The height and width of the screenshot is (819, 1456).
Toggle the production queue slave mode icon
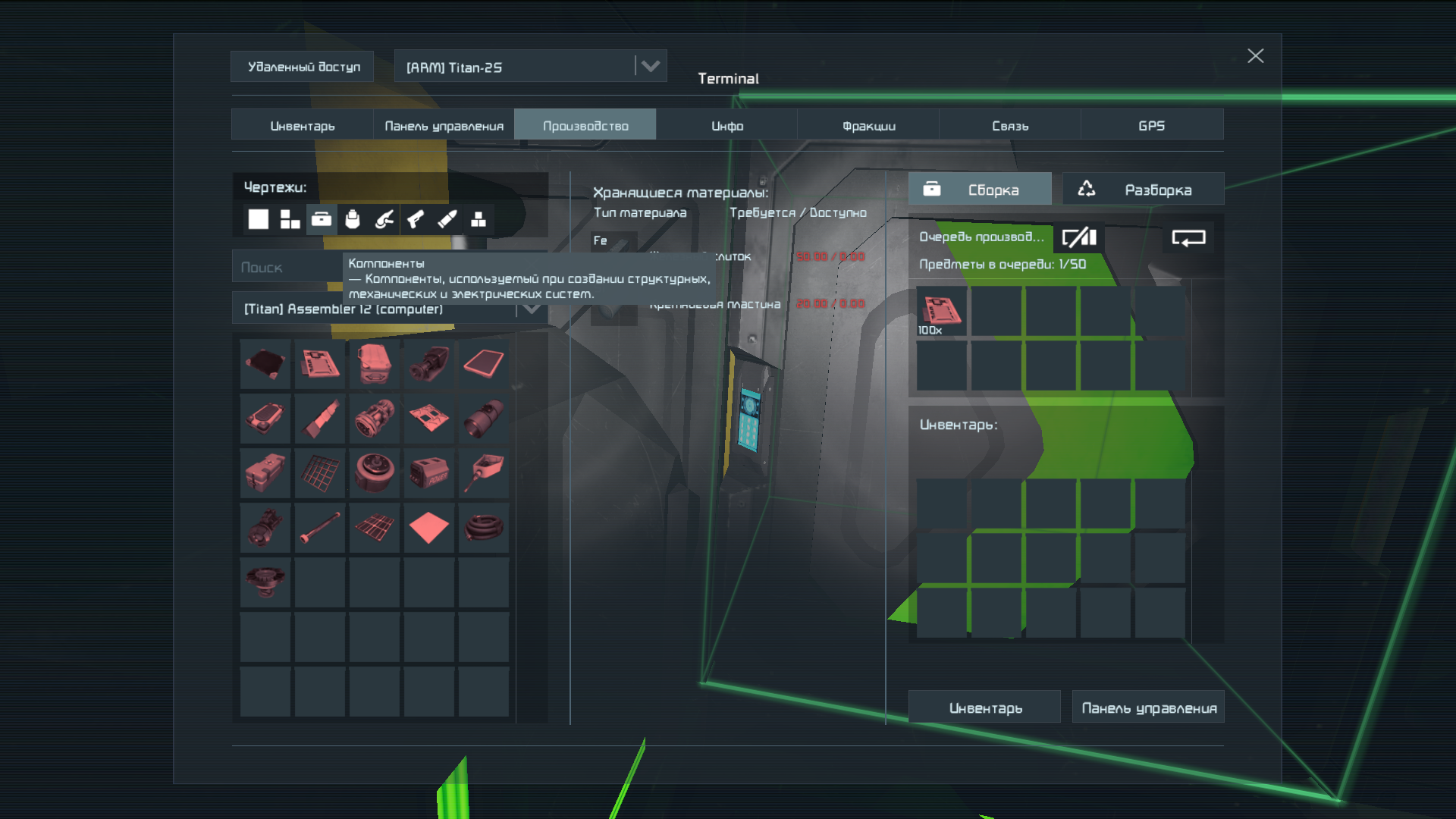(1079, 238)
